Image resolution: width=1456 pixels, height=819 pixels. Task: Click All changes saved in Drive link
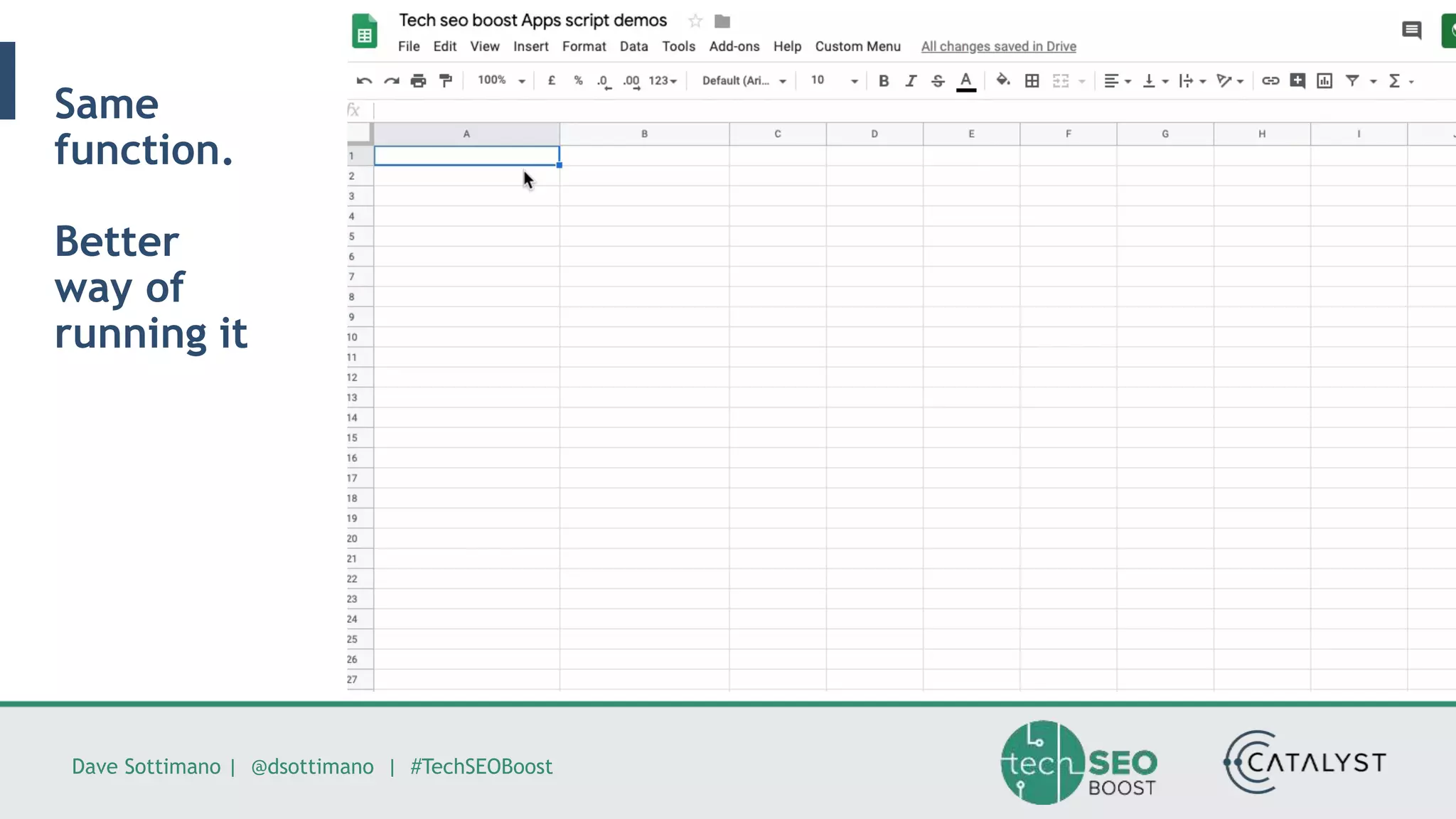pos(998,46)
